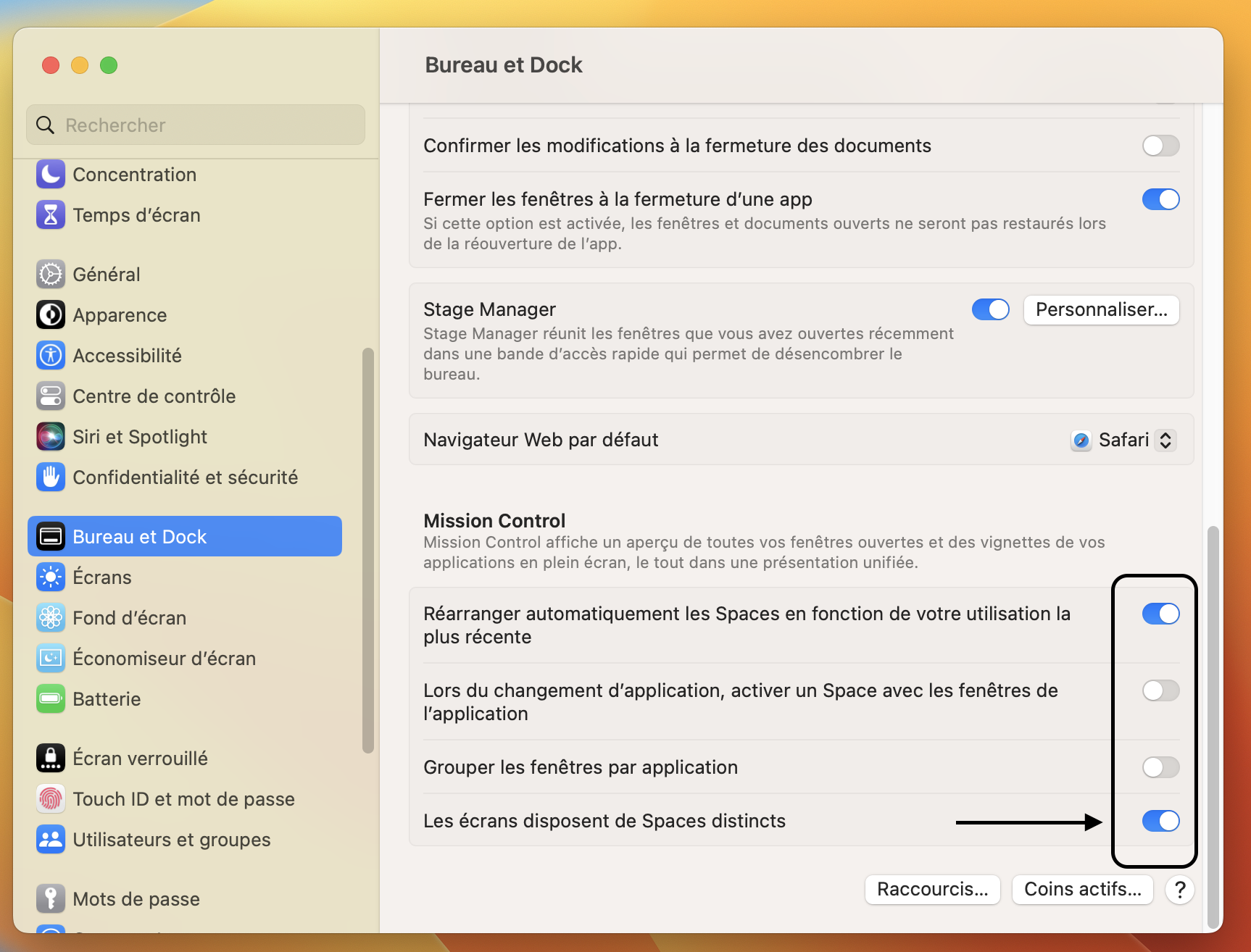This screenshot has height=952, width=1251.
Task: Click the Temps d'écran hourglass icon
Action: coord(51,215)
